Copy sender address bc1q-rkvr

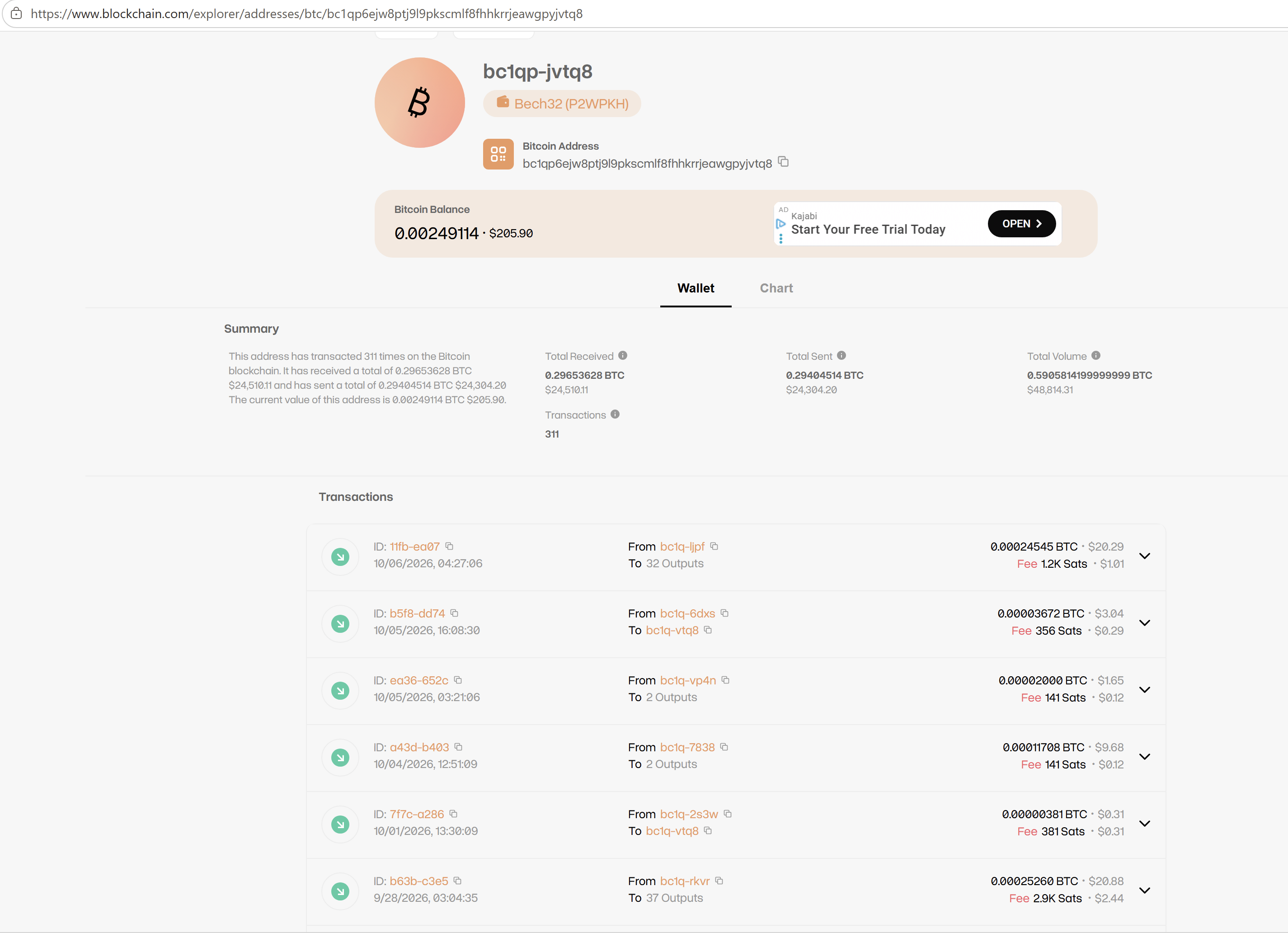[x=719, y=881]
